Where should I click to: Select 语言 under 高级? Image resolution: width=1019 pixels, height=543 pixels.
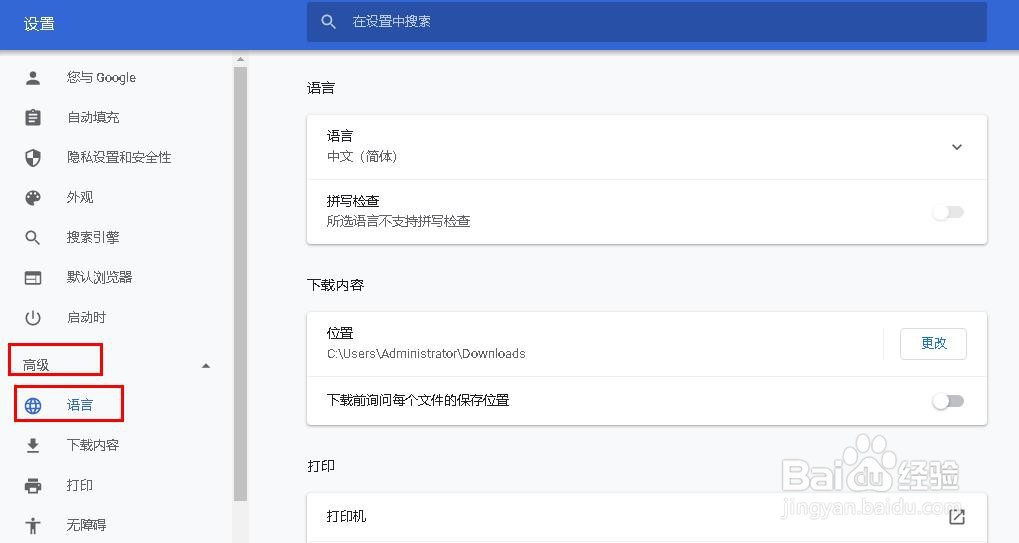click(x=80, y=405)
